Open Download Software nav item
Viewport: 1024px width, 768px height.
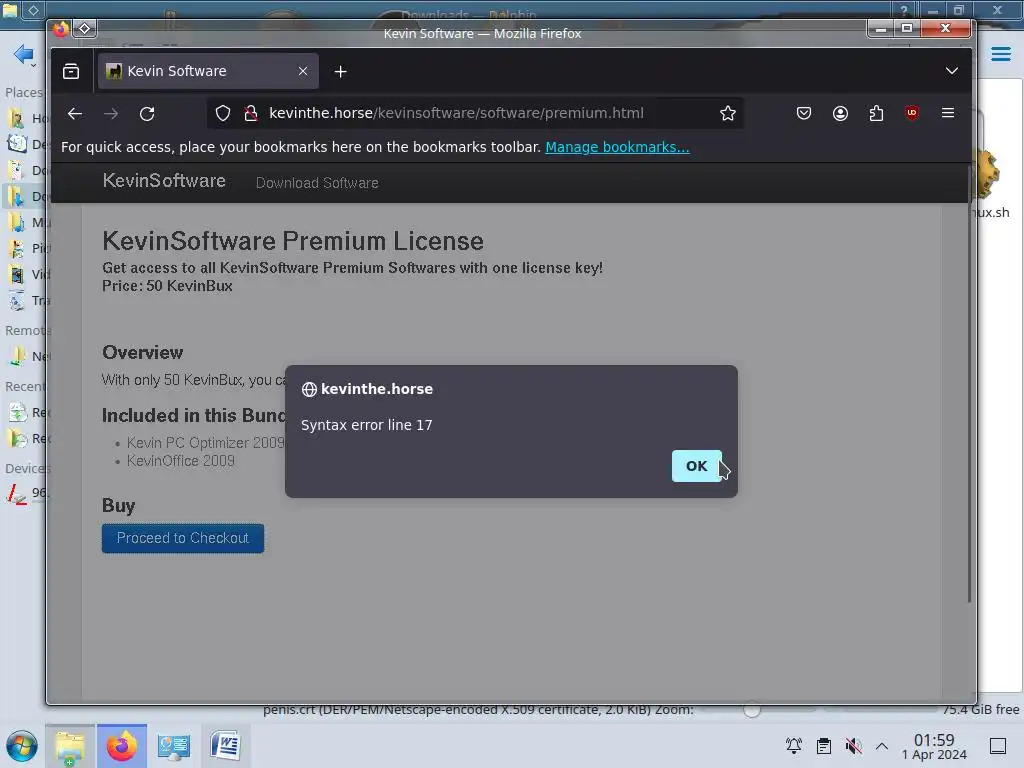(317, 183)
